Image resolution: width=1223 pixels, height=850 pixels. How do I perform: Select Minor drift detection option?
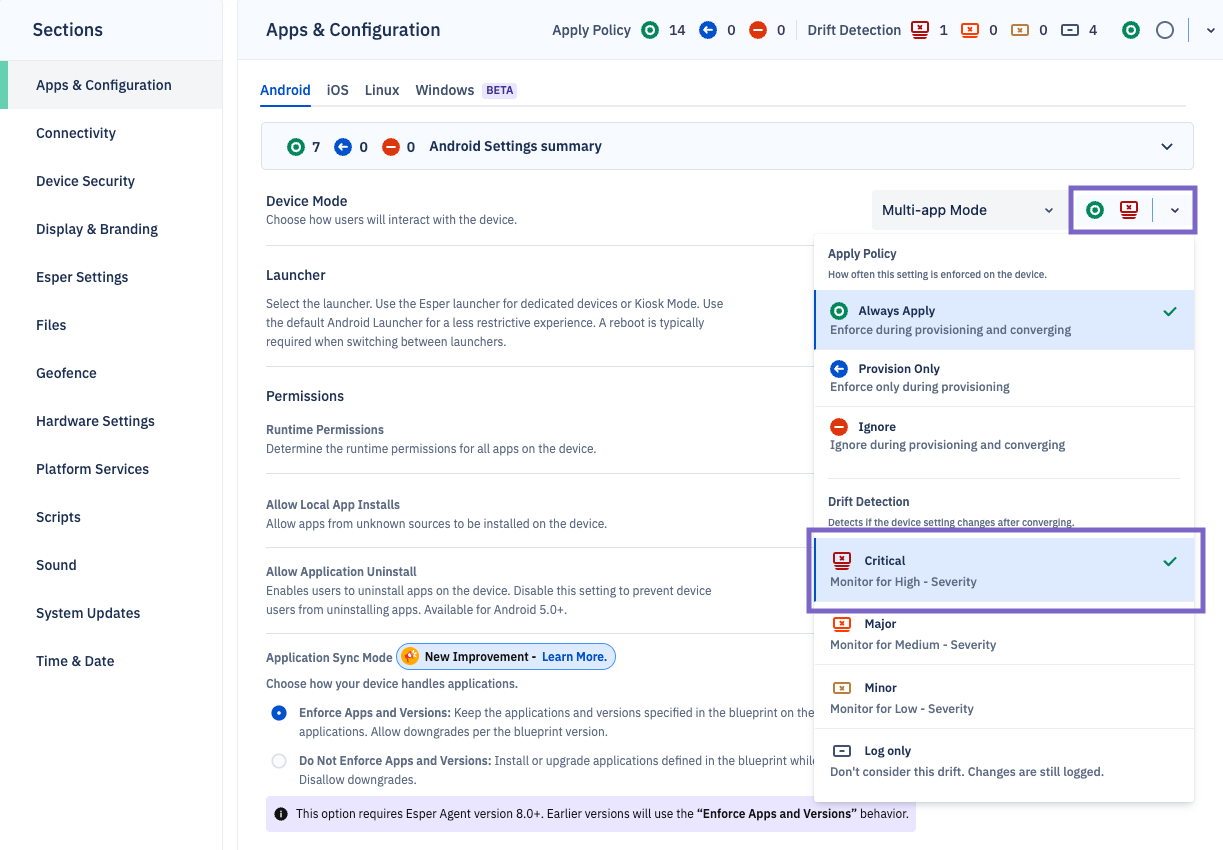click(1004, 698)
